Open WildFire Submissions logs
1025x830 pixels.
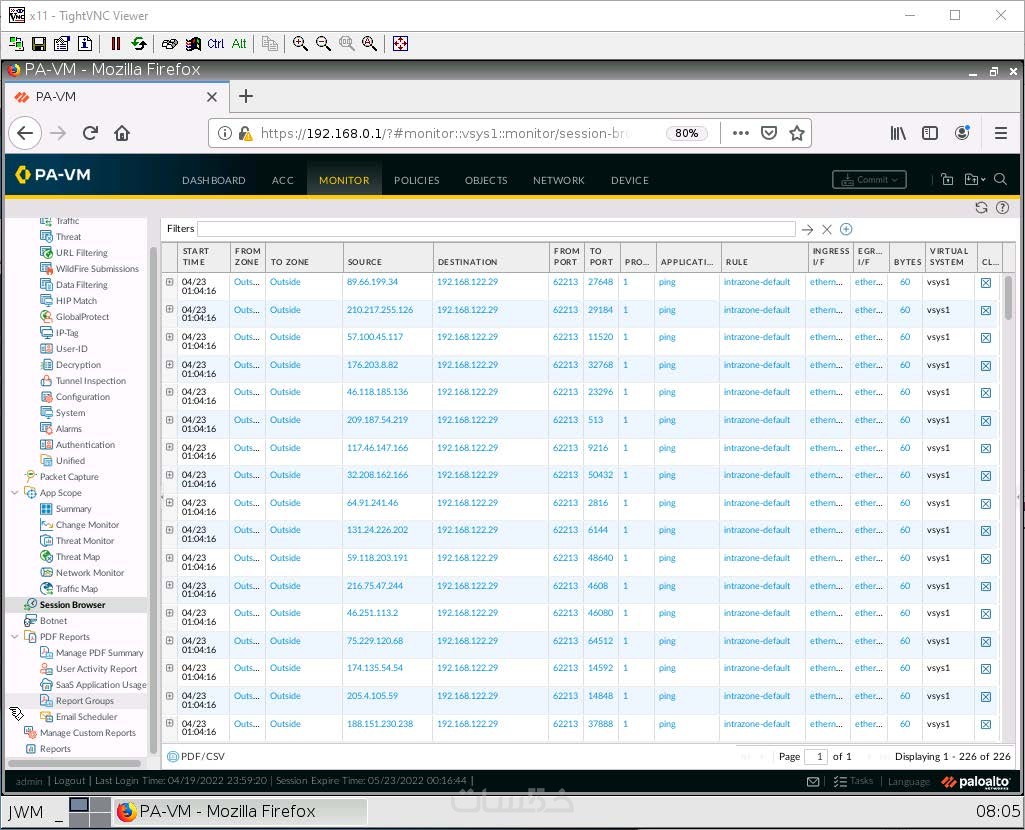tap(97, 269)
